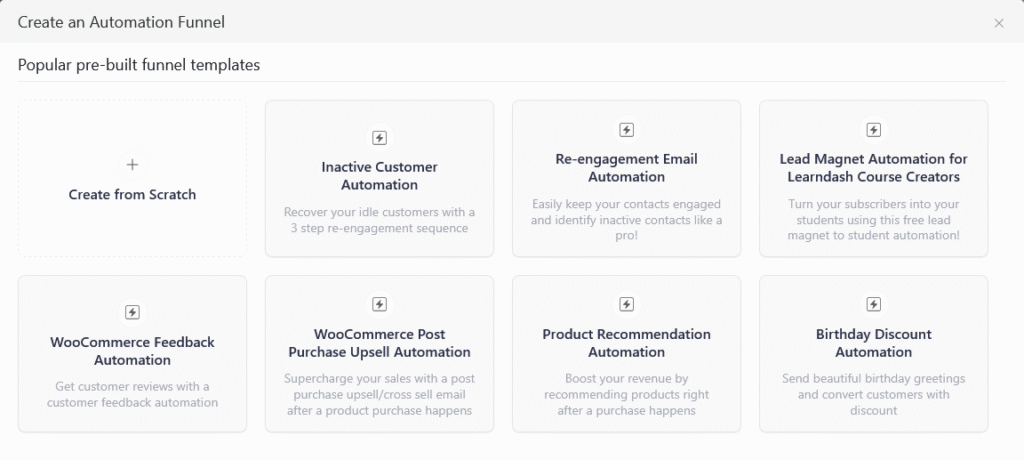Click lightning icon on WooCommerce Feedback Automation card

pyautogui.click(x=133, y=312)
